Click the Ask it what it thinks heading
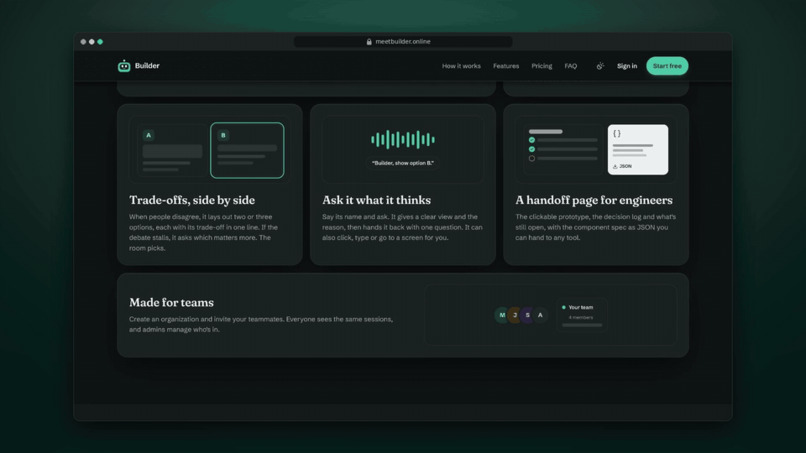Viewport: 806px width, 453px height. click(376, 200)
